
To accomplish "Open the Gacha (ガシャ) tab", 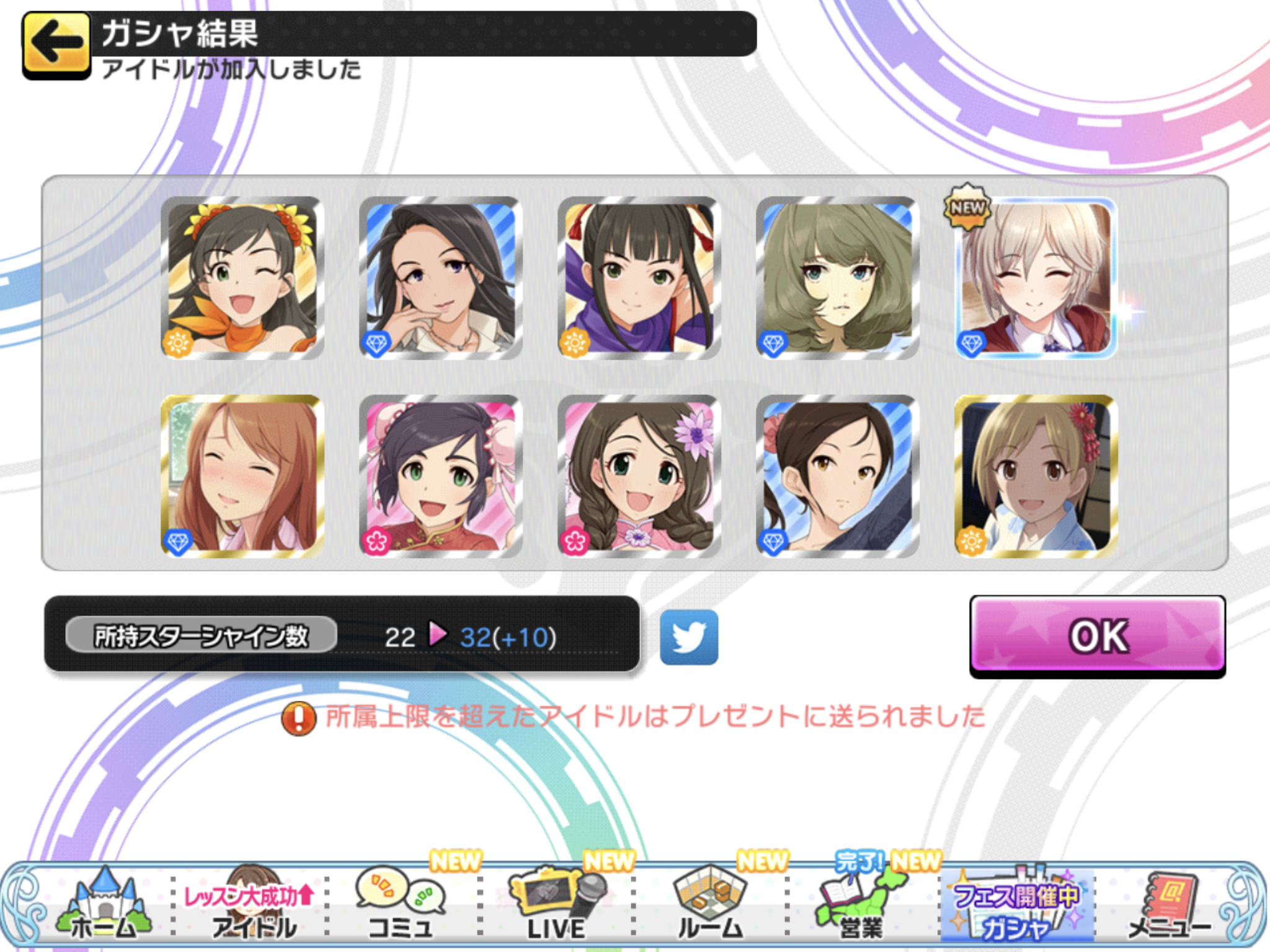I will pyautogui.click(x=1017, y=905).
